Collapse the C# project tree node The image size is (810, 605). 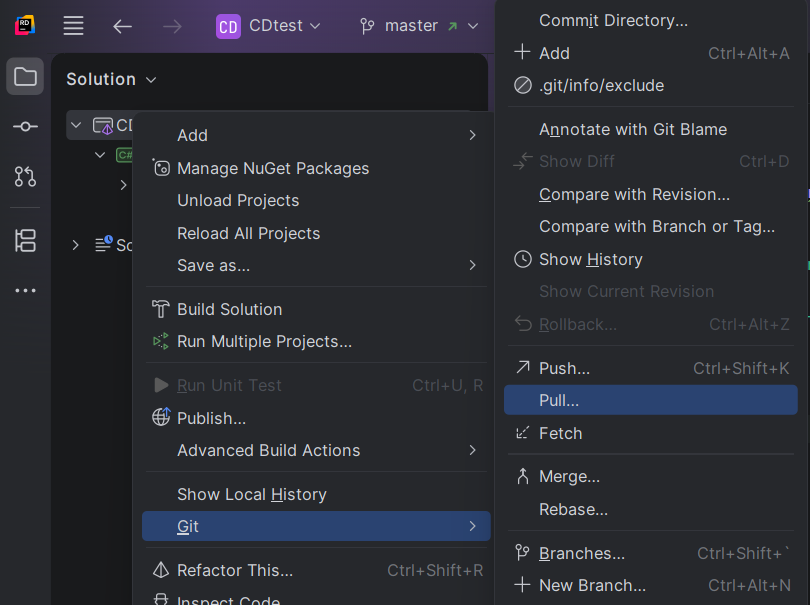pyautogui.click(x=100, y=154)
